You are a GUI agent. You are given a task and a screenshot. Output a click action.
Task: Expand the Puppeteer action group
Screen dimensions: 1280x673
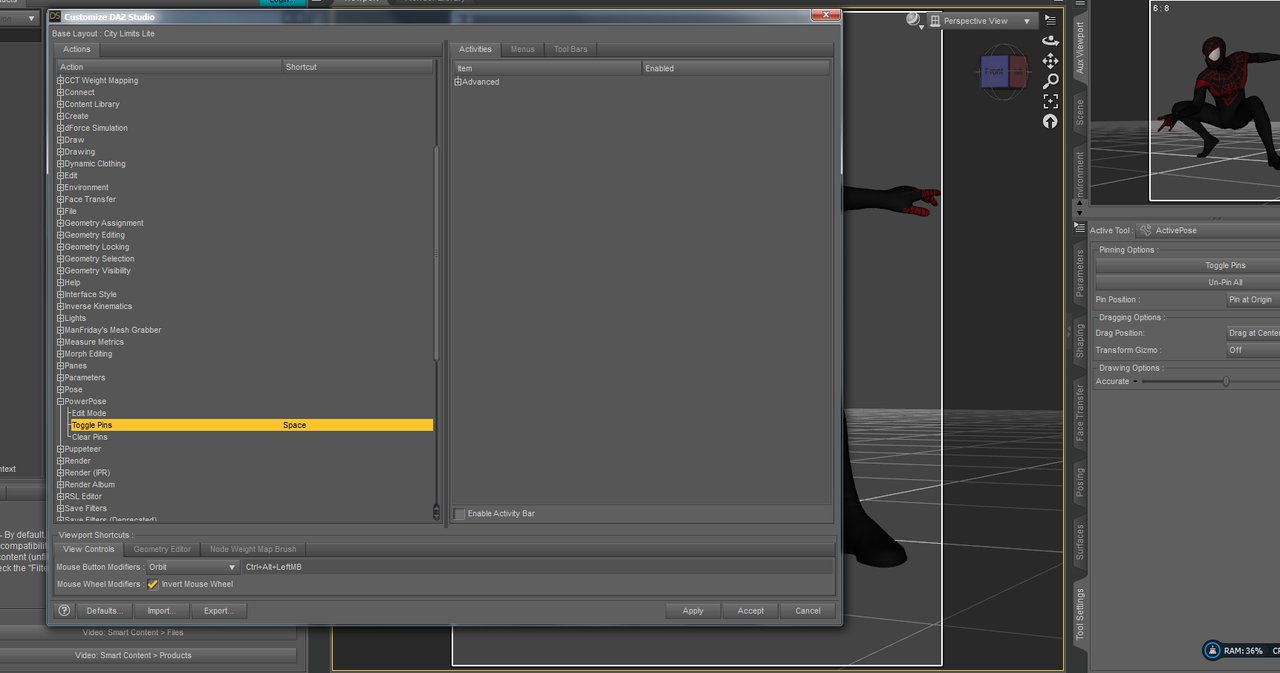(60, 449)
